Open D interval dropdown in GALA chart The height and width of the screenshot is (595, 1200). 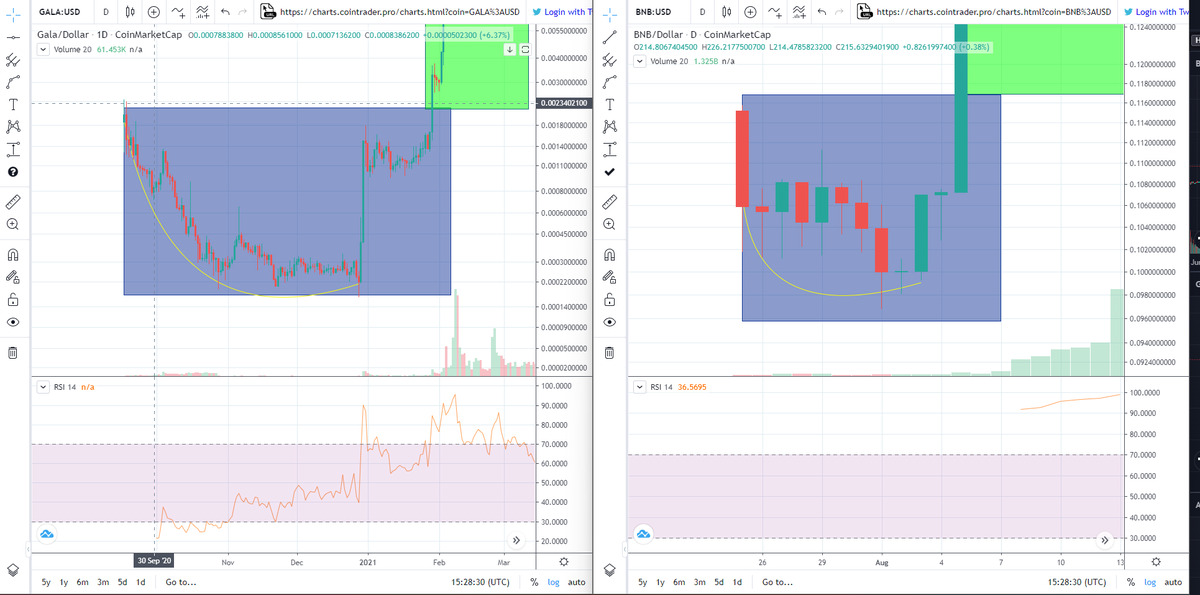[106, 12]
